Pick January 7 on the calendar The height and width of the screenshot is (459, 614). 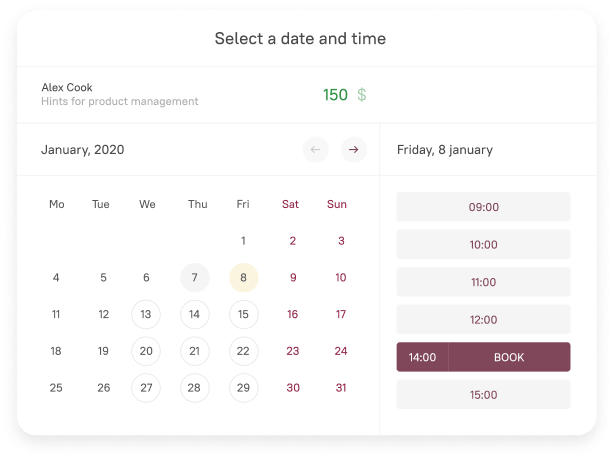coord(195,278)
